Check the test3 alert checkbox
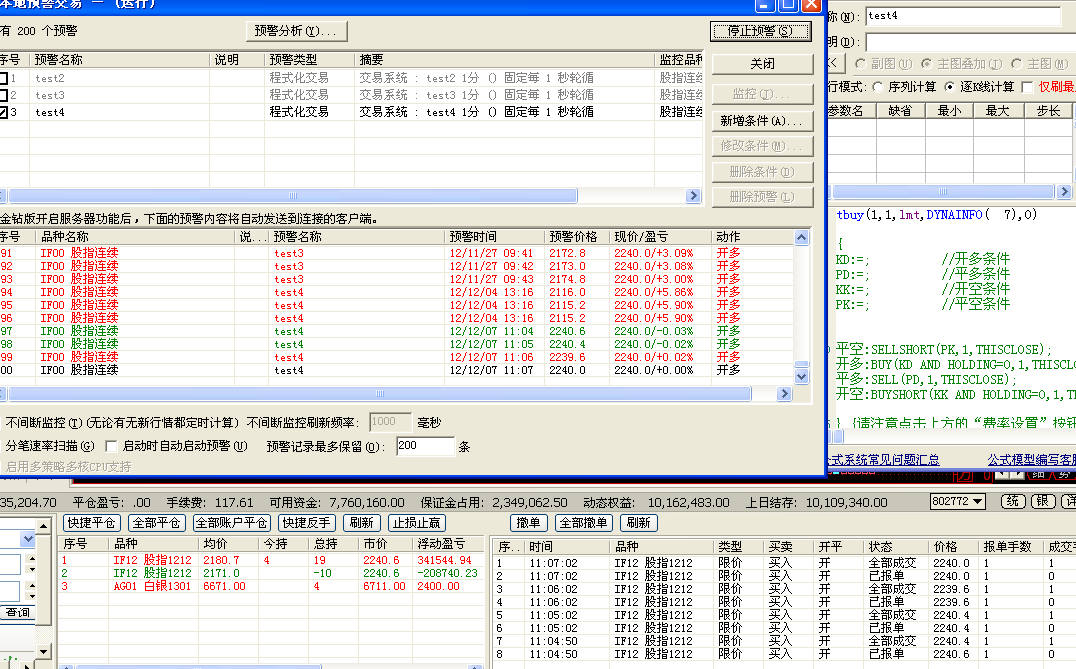 pyautogui.click(x=3, y=95)
